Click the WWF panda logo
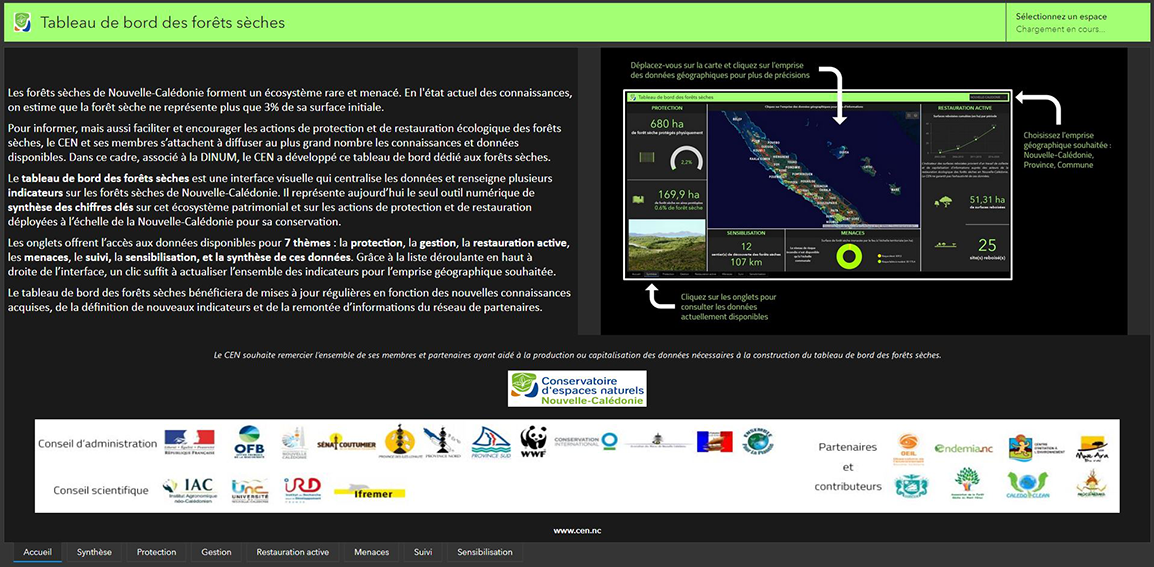This screenshot has height=567, width=1154. [x=533, y=441]
